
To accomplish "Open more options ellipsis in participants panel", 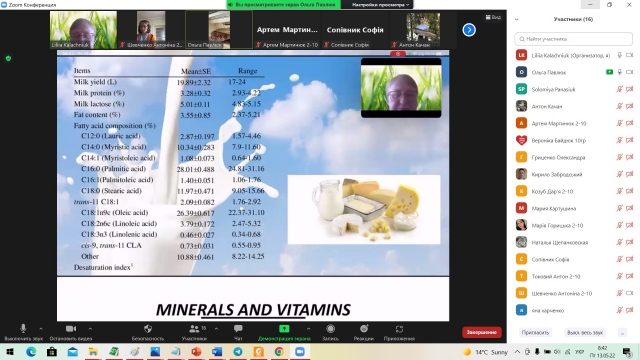I will [x=622, y=333].
